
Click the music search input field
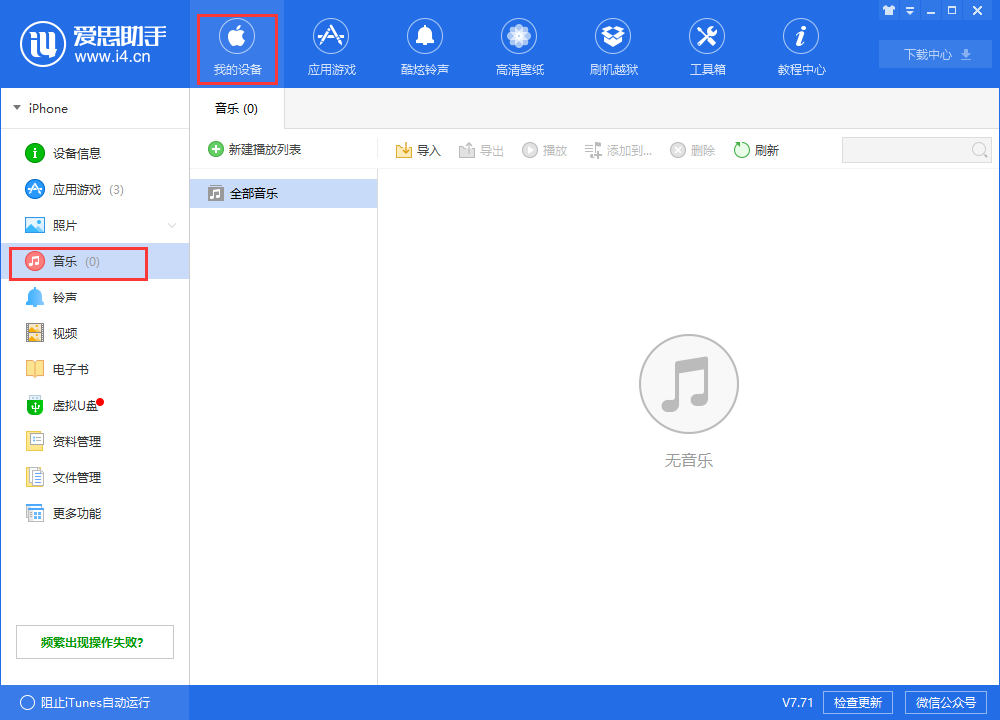[910, 149]
